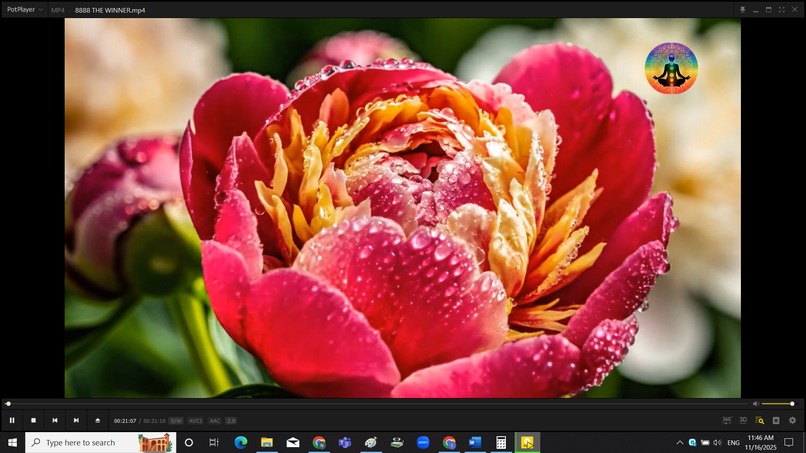Image resolution: width=806 pixels, height=453 pixels.
Task: Click the PotPlayer taskbar icon
Action: coord(527,442)
